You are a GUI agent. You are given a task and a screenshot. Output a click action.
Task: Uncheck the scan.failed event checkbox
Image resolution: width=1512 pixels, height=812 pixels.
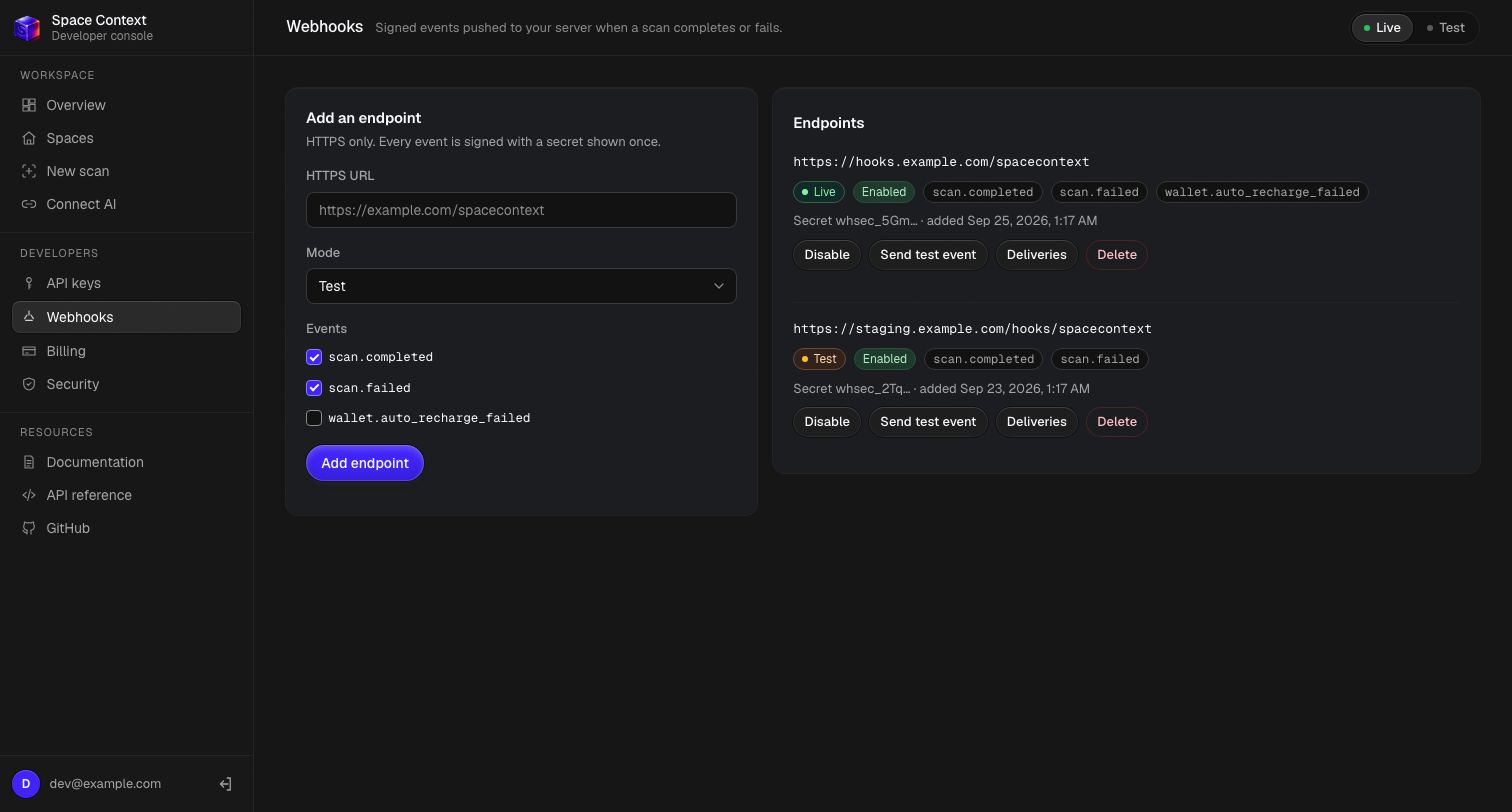click(314, 388)
